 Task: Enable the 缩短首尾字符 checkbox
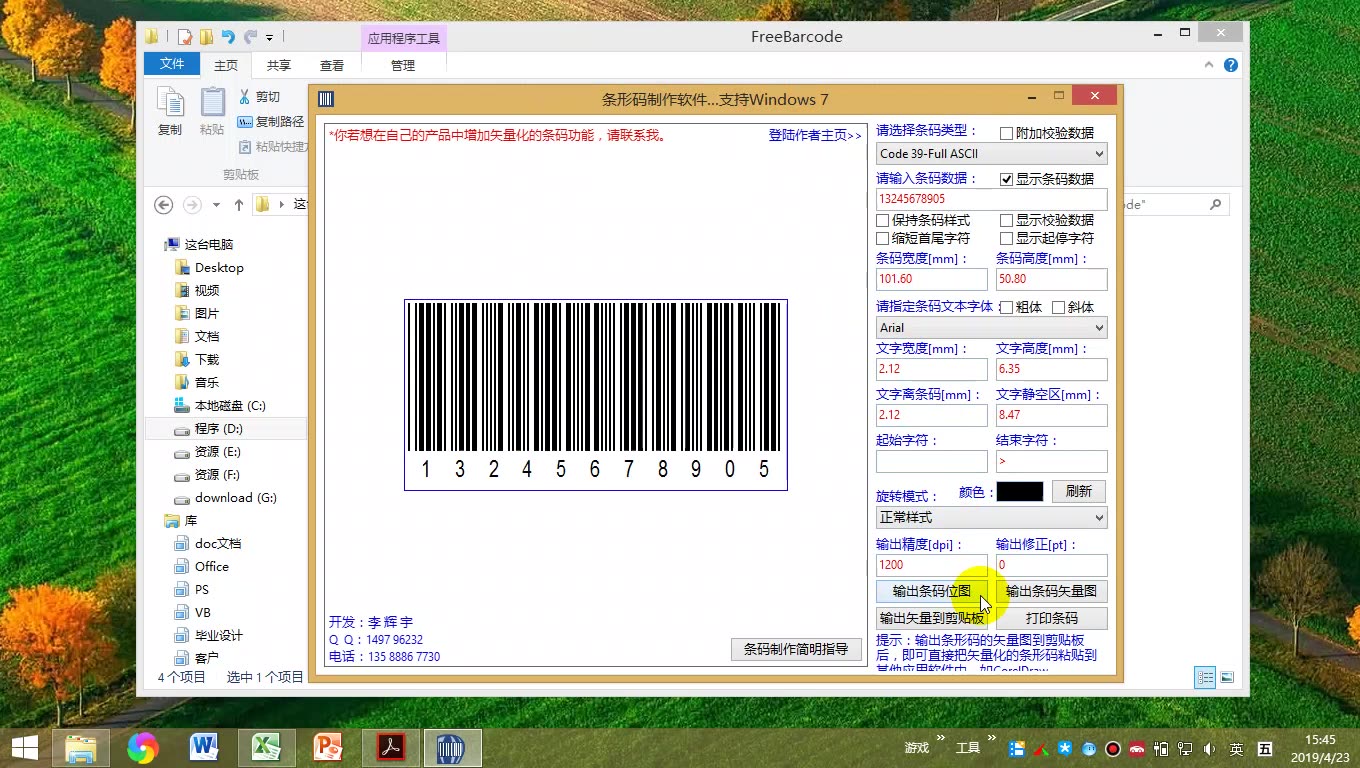click(883, 239)
